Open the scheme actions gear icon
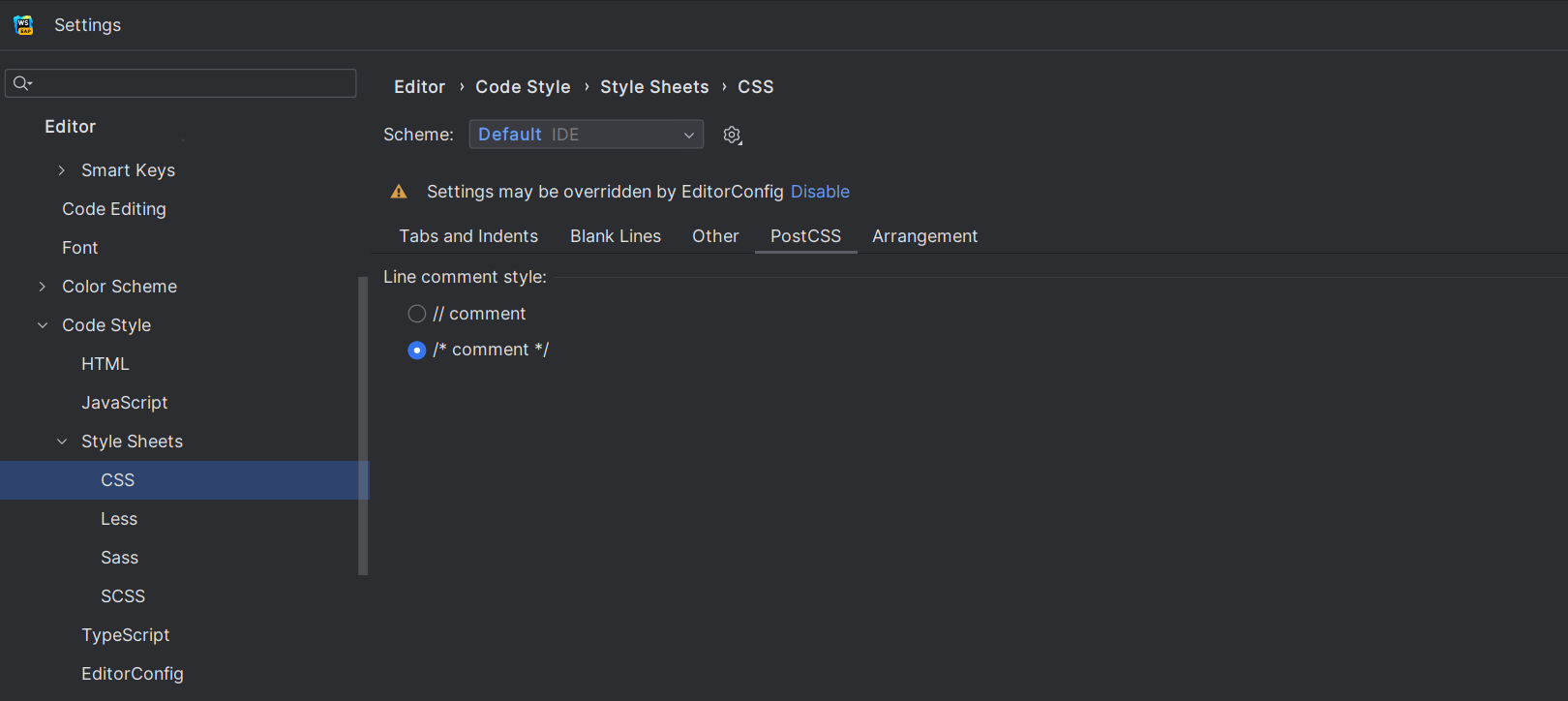Viewport: 1568px width, 701px height. (x=733, y=136)
